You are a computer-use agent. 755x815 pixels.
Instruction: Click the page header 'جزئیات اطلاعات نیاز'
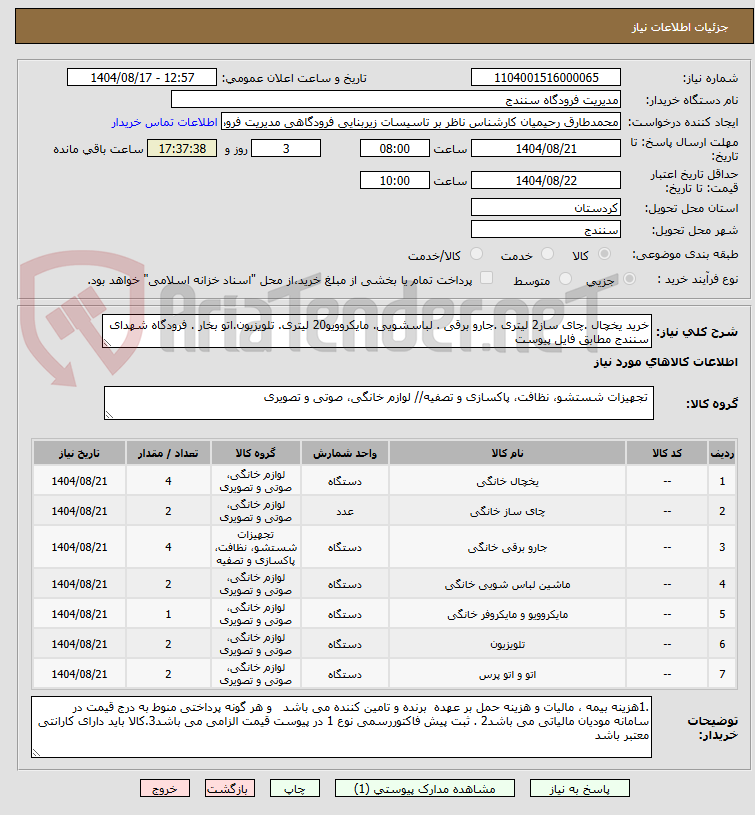pyautogui.click(x=680, y=27)
